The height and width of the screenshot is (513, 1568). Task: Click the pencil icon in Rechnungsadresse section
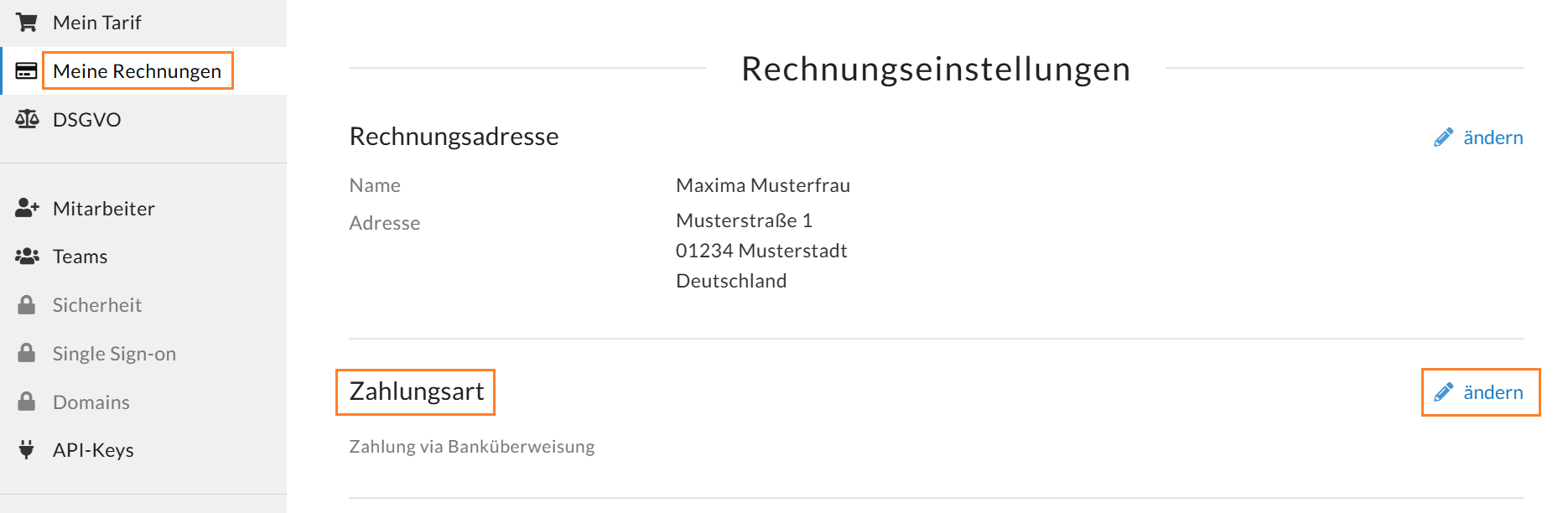tap(1443, 137)
